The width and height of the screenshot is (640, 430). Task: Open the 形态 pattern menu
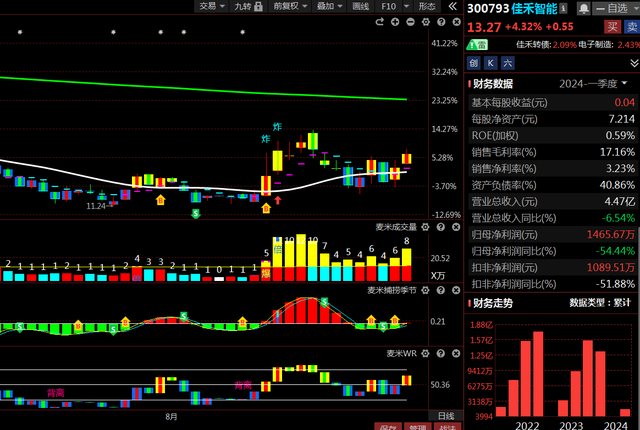427,6
